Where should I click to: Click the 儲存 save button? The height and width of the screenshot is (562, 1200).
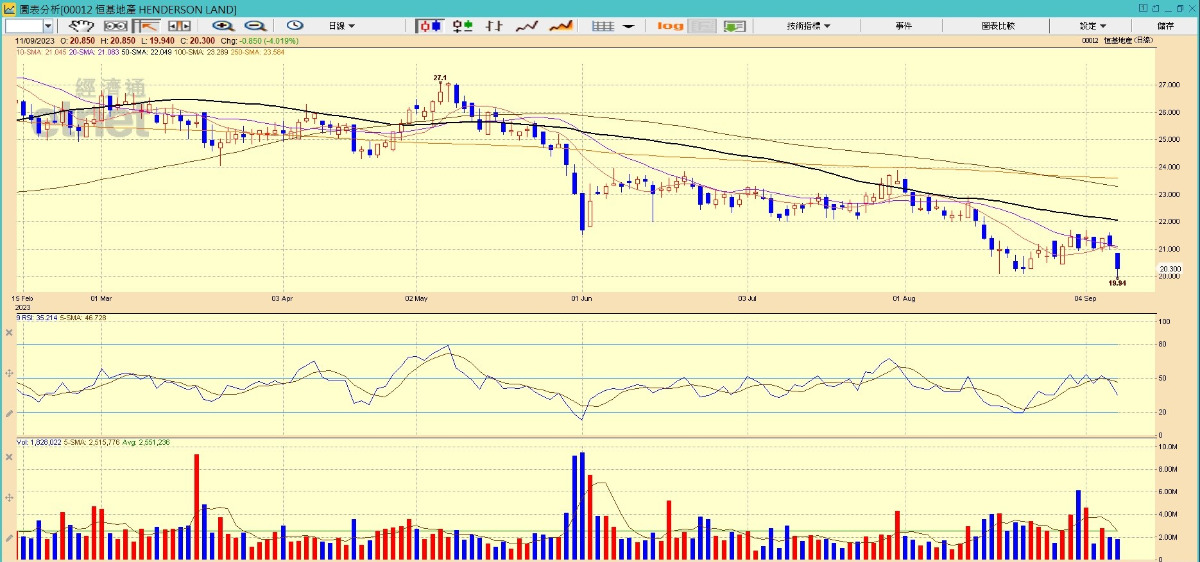(1166, 26)
